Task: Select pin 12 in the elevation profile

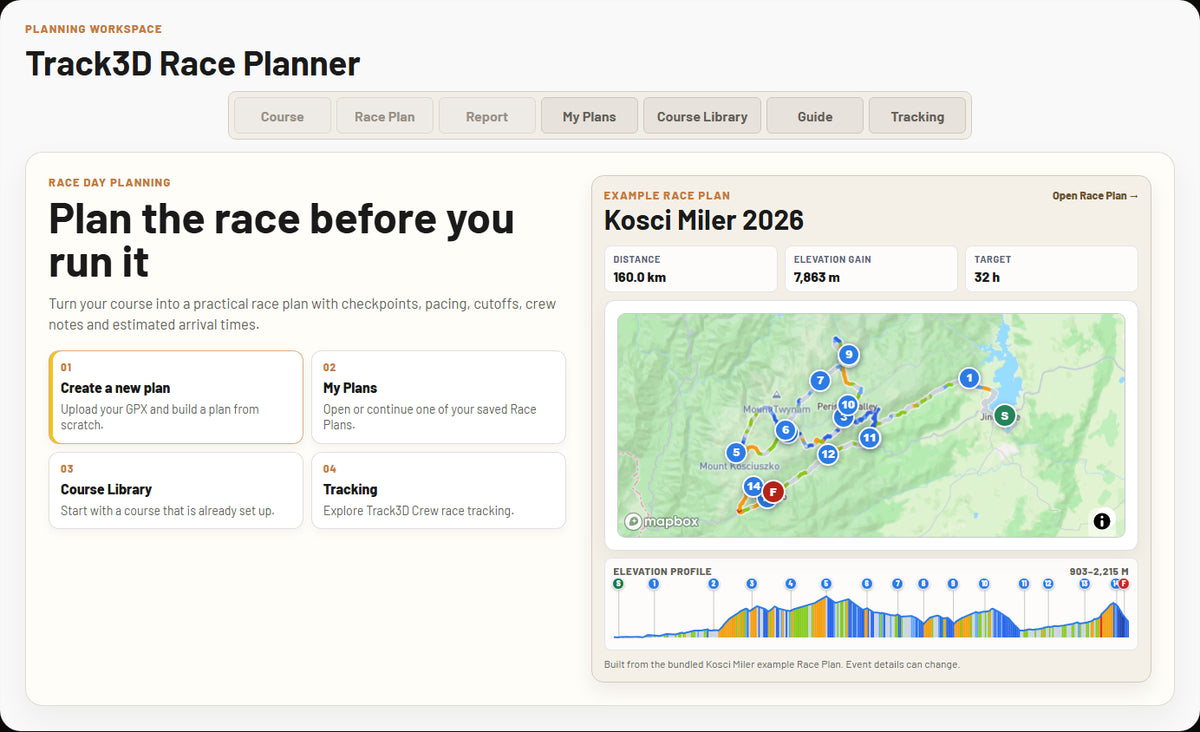Action: (1048, 583)
